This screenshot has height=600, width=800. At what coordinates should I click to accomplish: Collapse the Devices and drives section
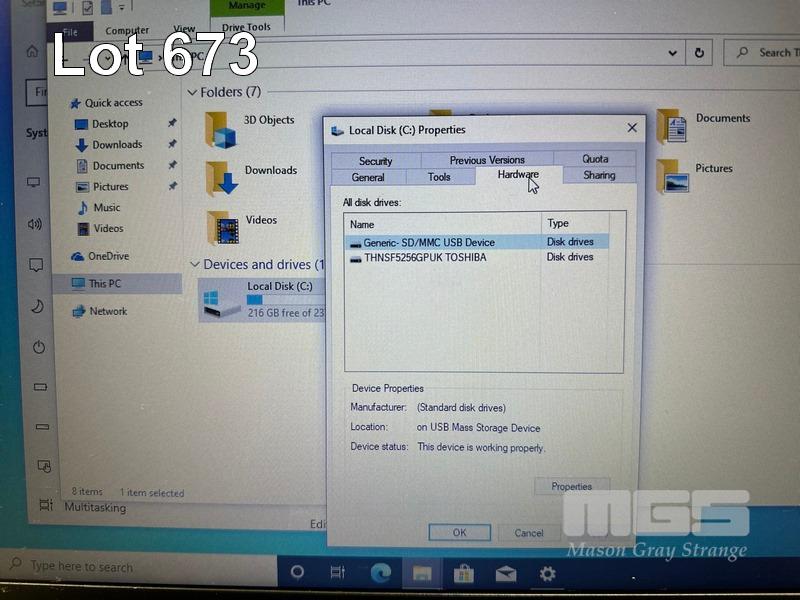(x=194, y=265)
